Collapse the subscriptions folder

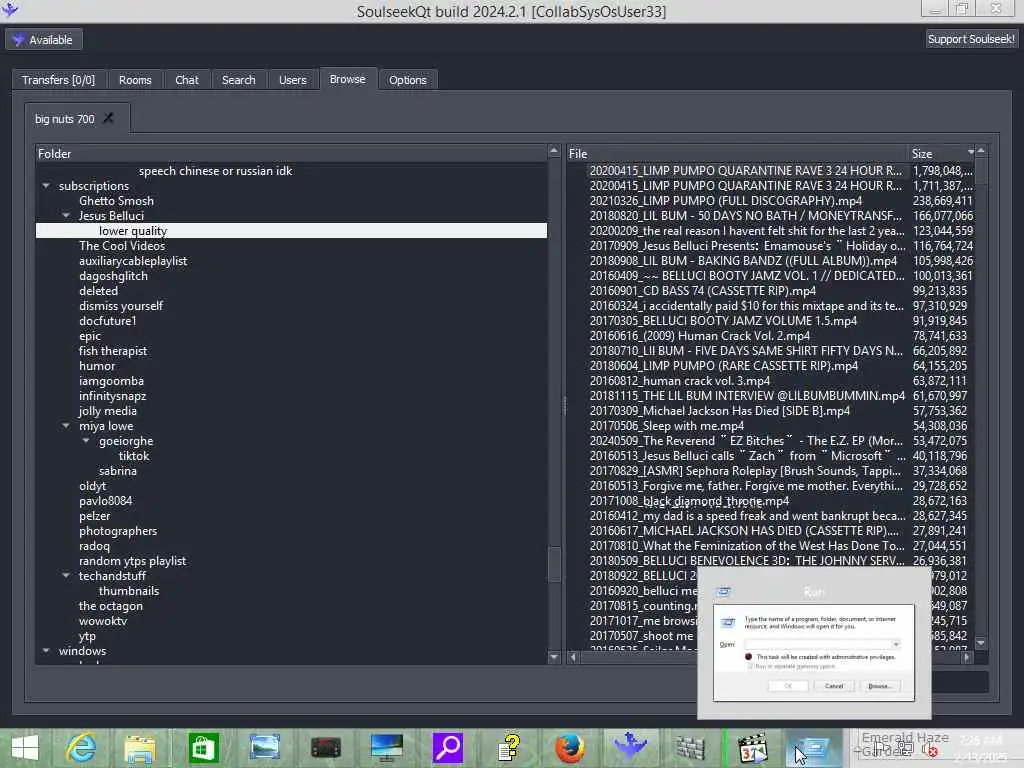coord(46,185)
